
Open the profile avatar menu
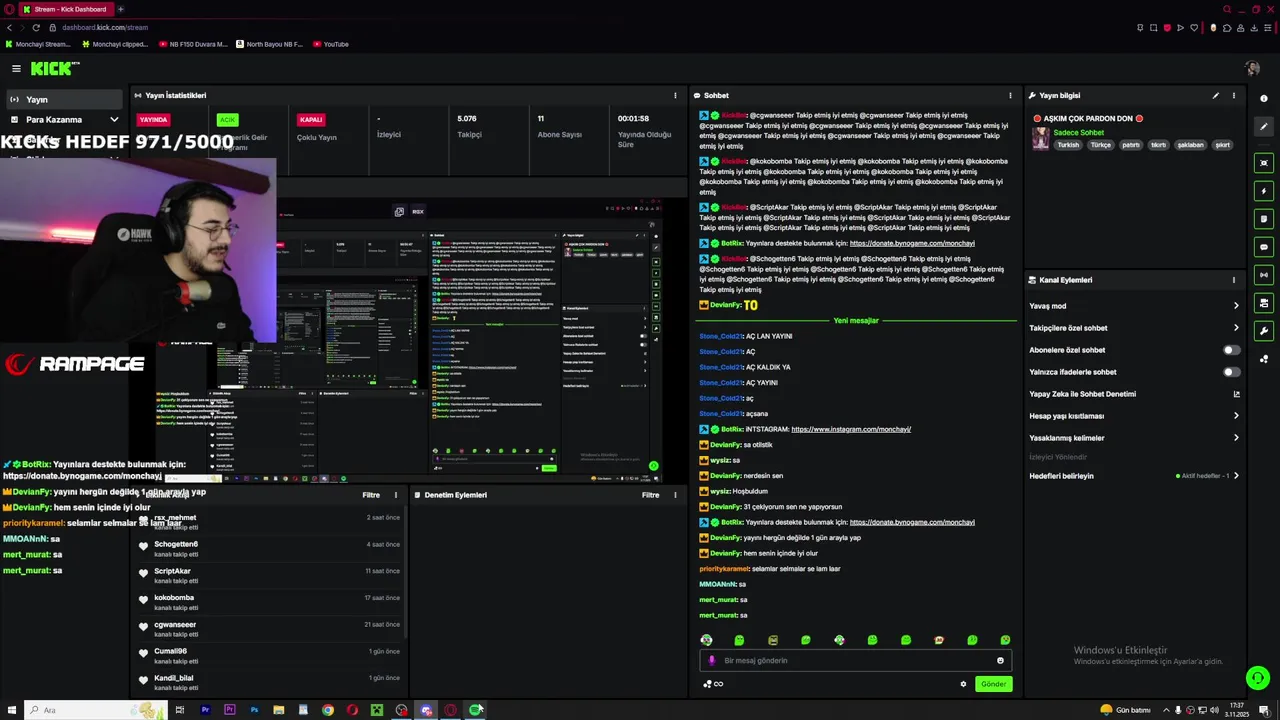click(1252, 68)
